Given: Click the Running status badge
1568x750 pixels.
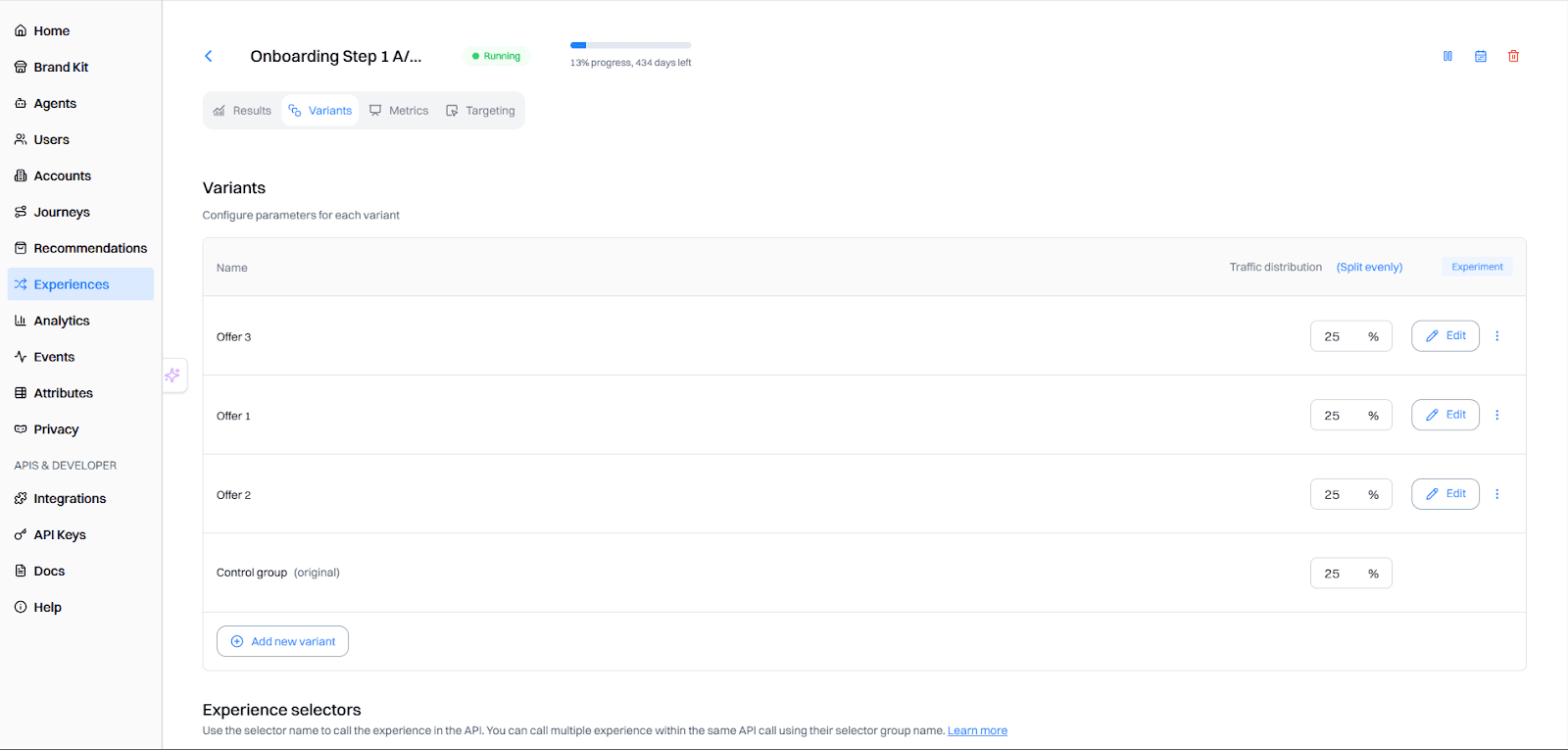Looking at the screenshot, I should tap(496, 56).
